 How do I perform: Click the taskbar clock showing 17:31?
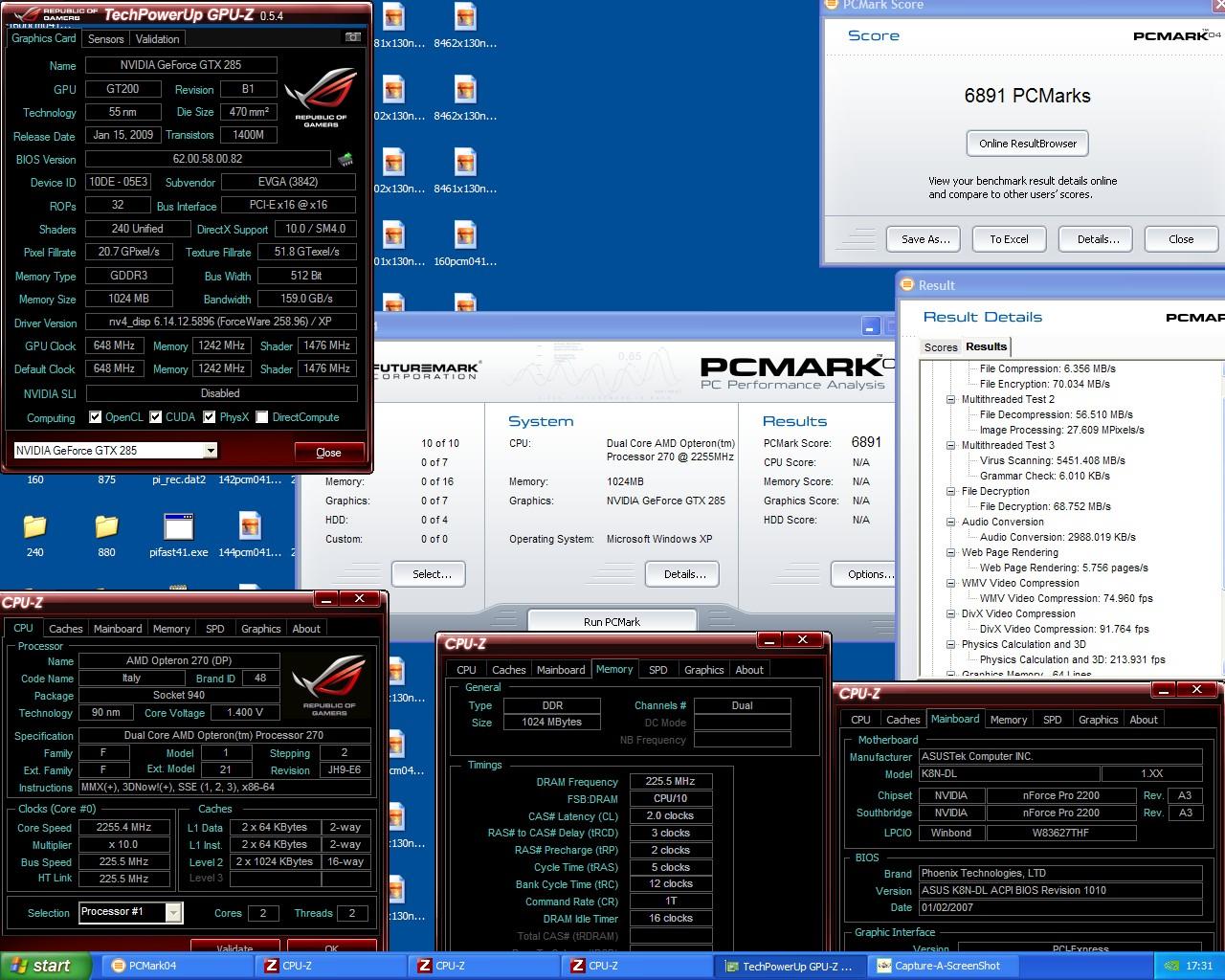click(1198, 966)
